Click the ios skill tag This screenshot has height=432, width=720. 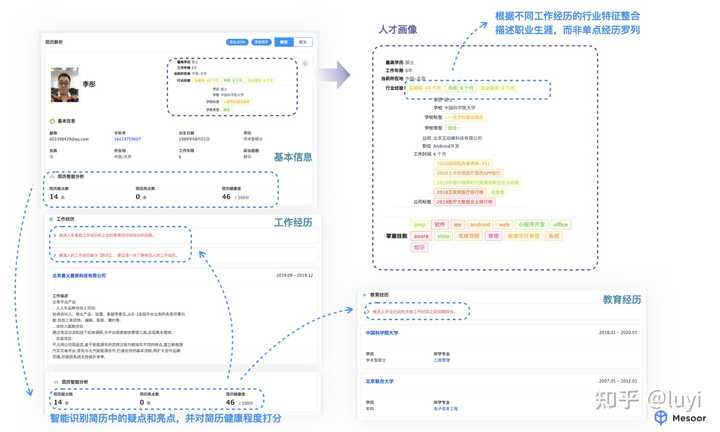tap(457, 224)
